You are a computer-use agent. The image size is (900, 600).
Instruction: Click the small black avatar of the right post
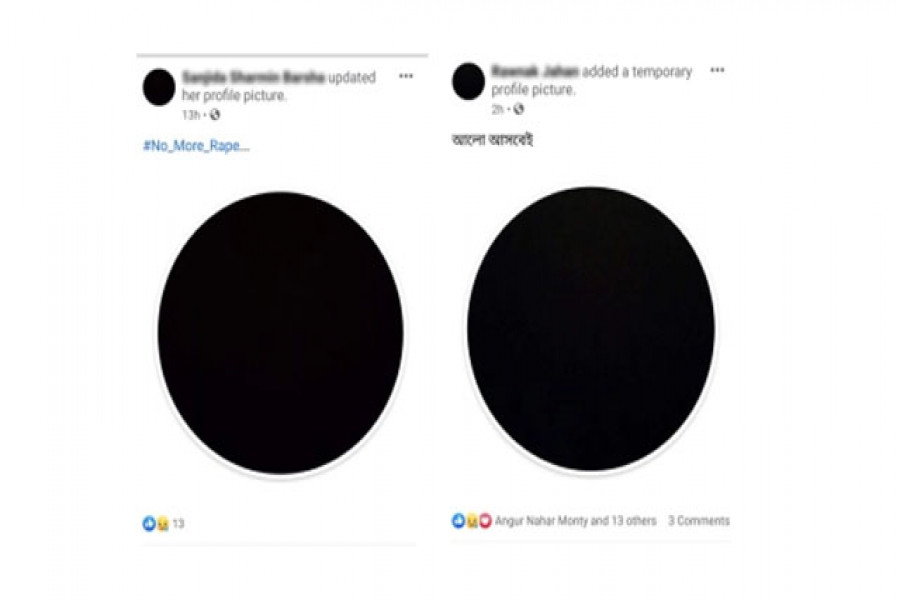pyautogui.click(x=468, y=82)
